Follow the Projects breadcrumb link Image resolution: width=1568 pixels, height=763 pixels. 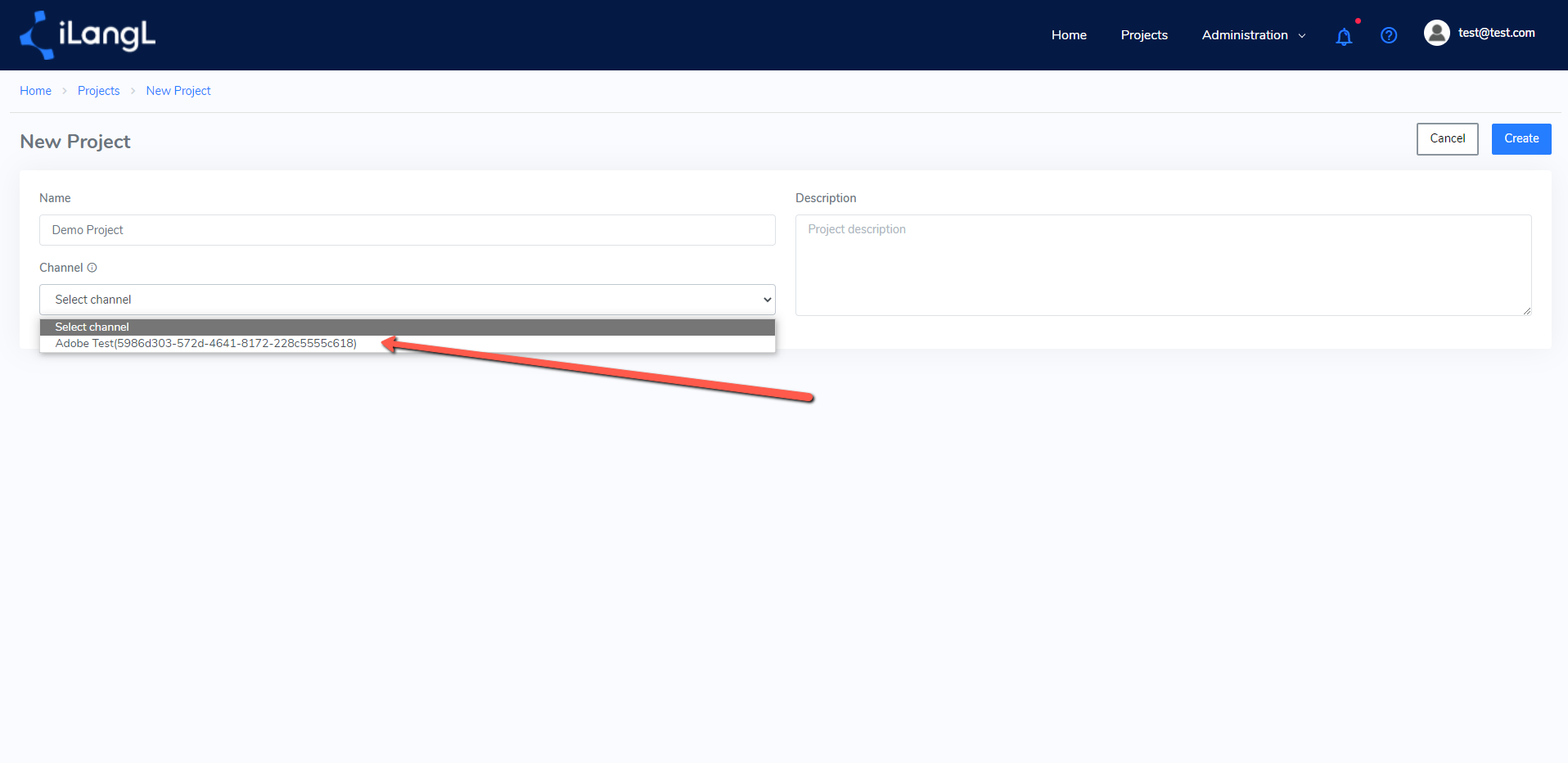point(98,91)
